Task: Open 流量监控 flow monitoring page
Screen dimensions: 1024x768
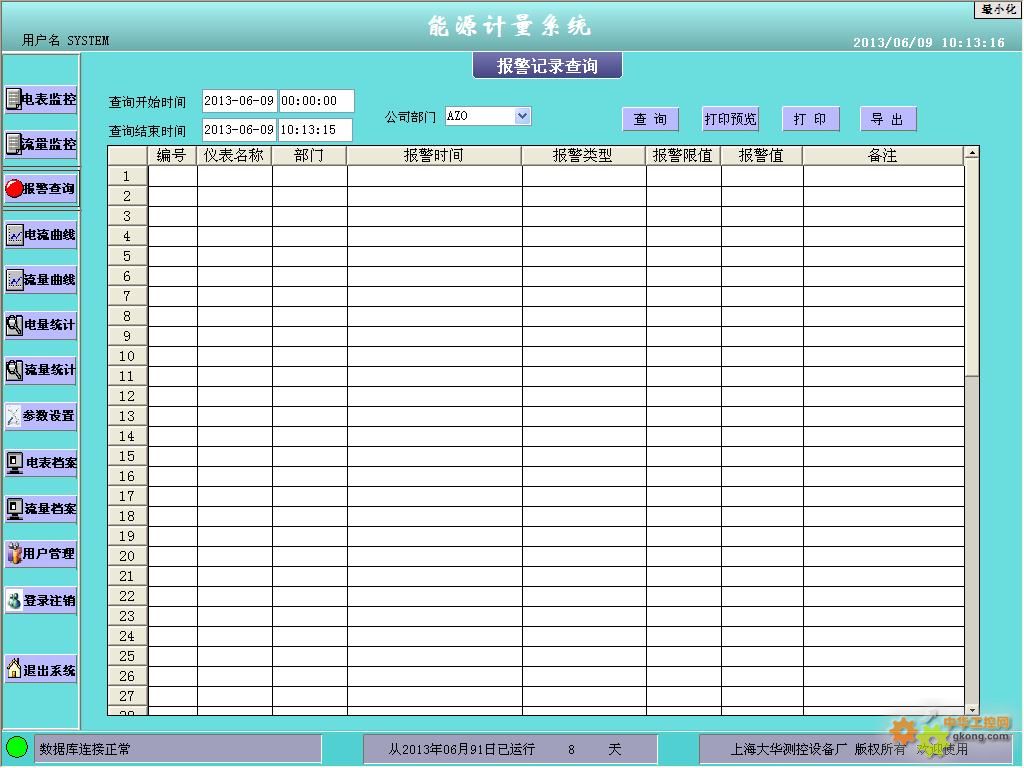Action: point(41,144)
